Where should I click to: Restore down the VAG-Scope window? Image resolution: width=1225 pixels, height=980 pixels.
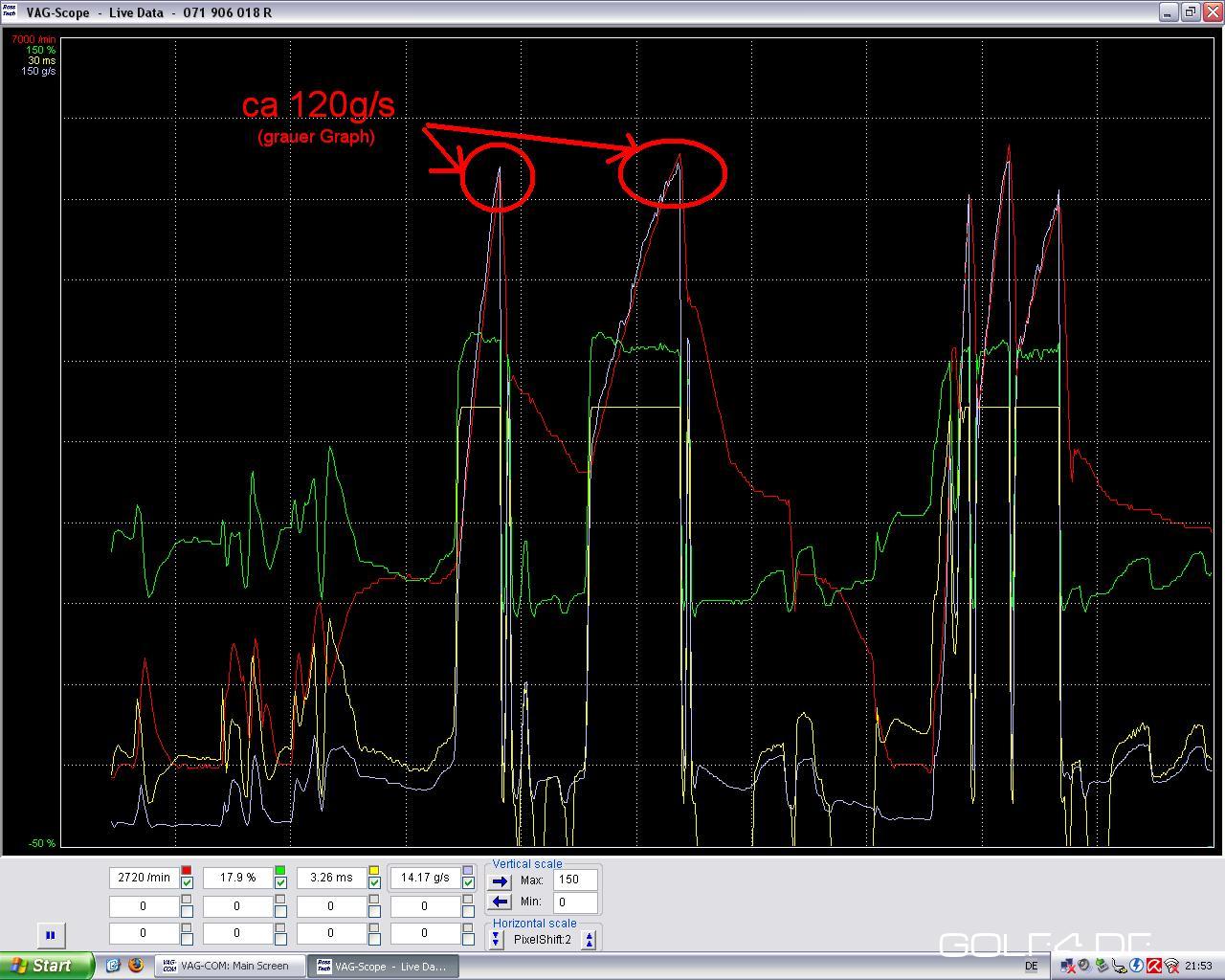[x=1191, y=11]
